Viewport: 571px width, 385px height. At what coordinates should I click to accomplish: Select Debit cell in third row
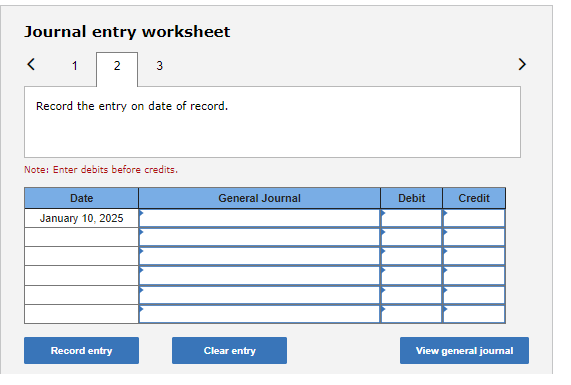411,256
